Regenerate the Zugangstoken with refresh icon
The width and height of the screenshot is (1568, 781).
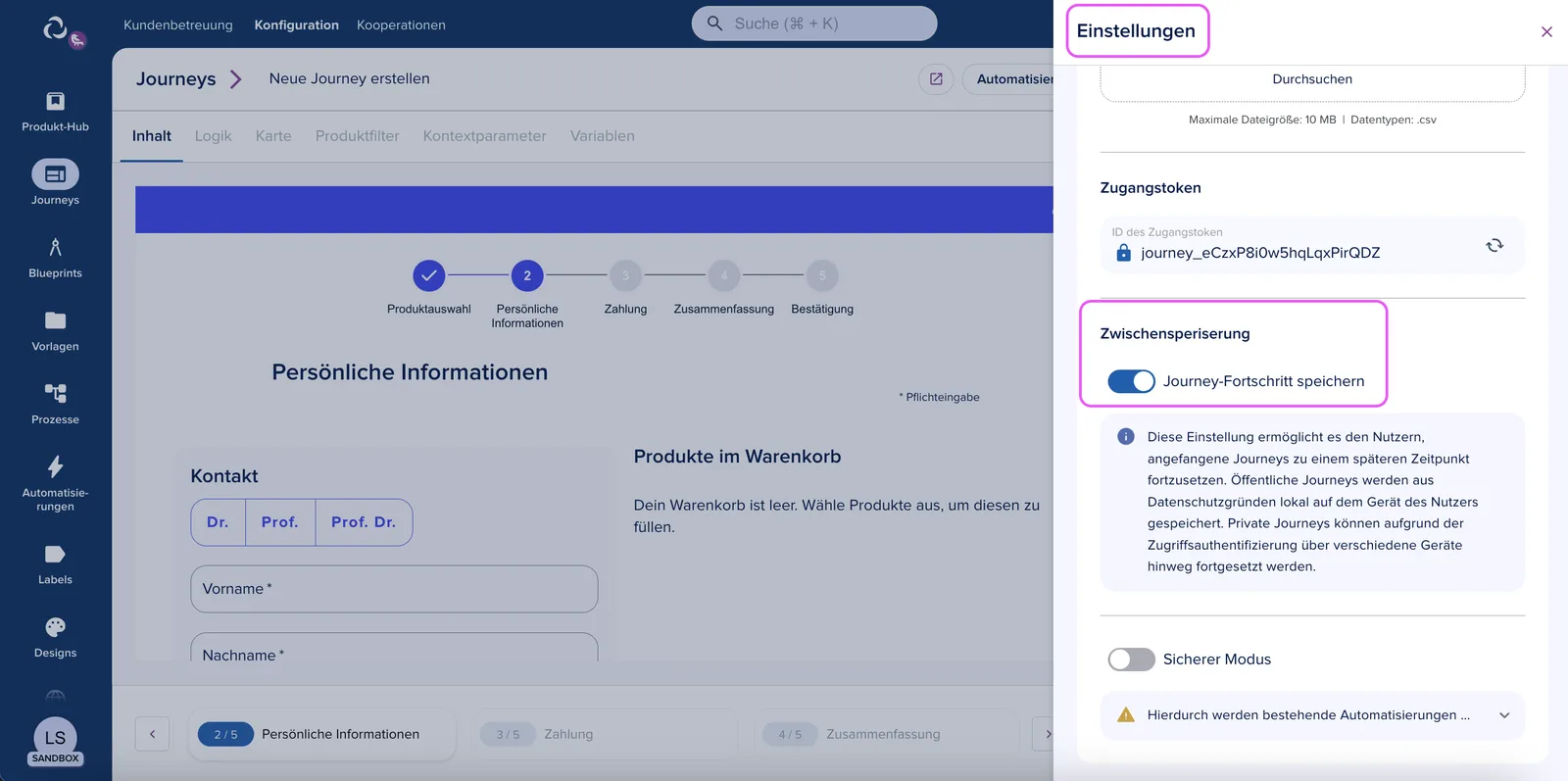[x=1494, y=245]
